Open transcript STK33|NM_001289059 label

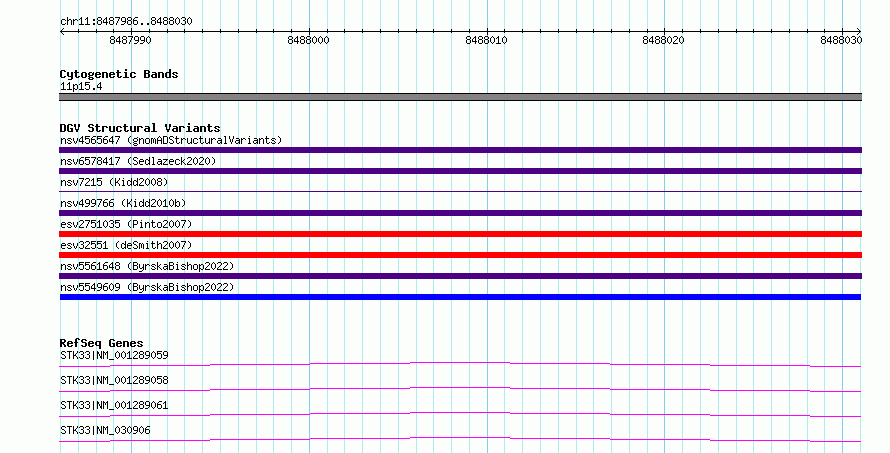coord(114,355)
